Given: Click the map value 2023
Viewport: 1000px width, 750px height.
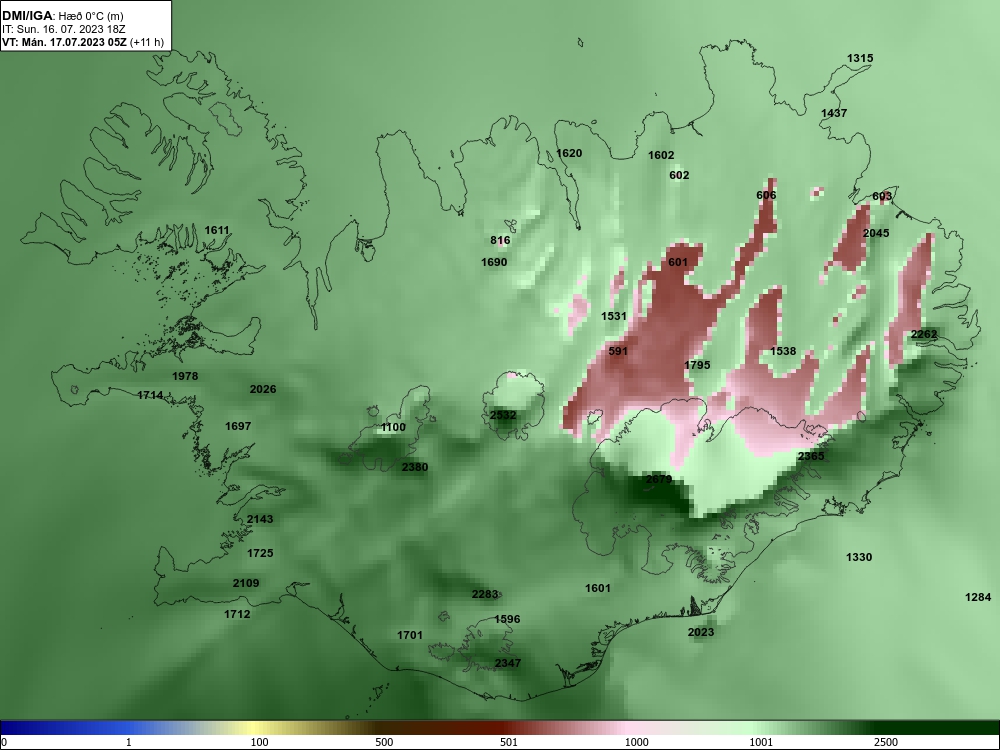Looking at the screenshot, I should (x=701, y=632).
